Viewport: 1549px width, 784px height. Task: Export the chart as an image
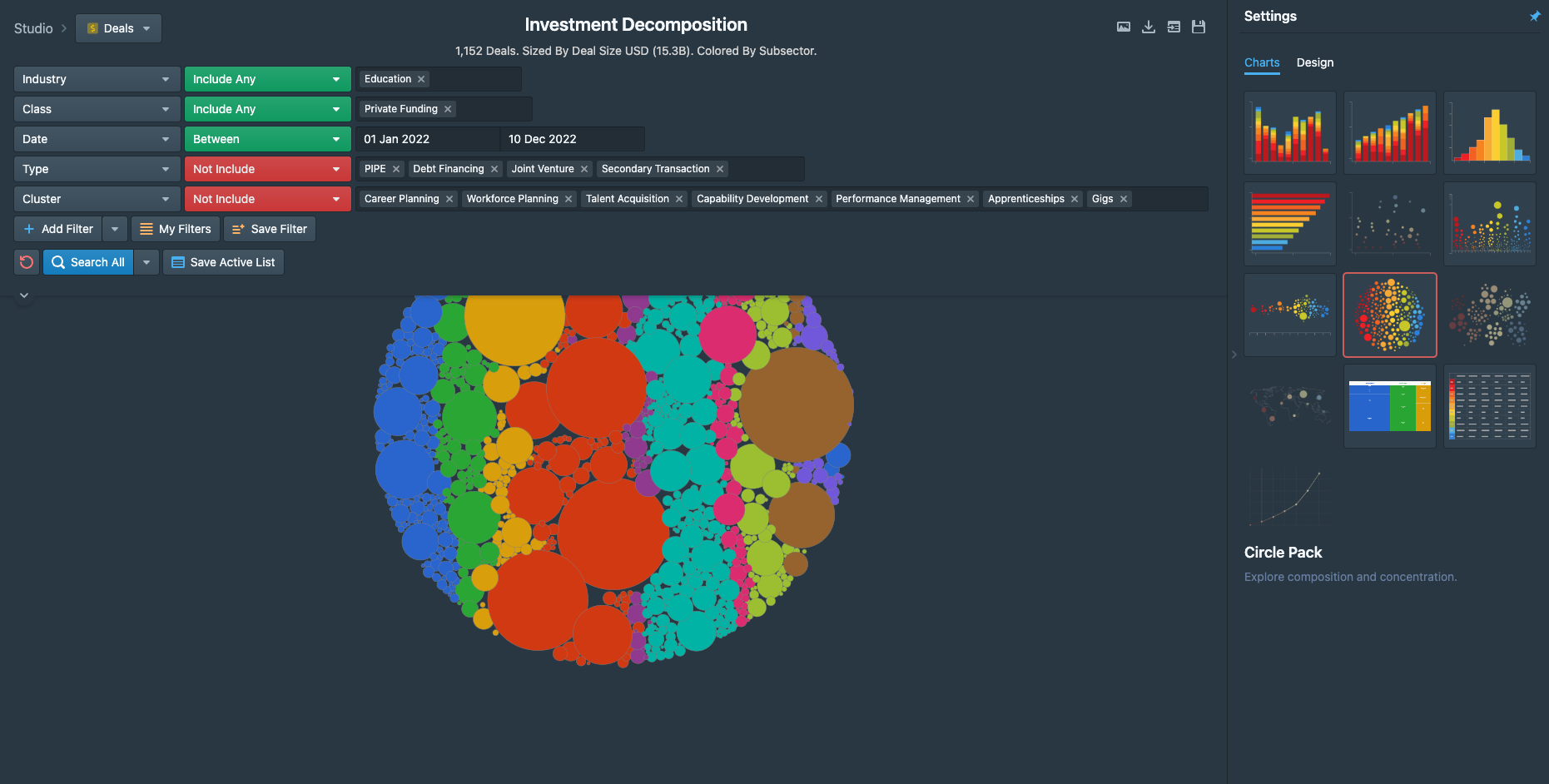1123,27
